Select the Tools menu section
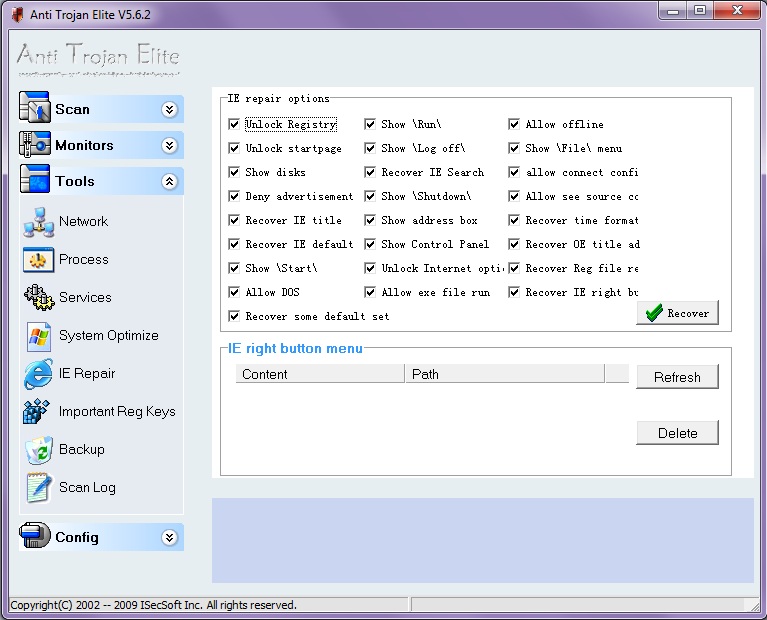Viewport: 767px width, 620px height. pos(101,182)
